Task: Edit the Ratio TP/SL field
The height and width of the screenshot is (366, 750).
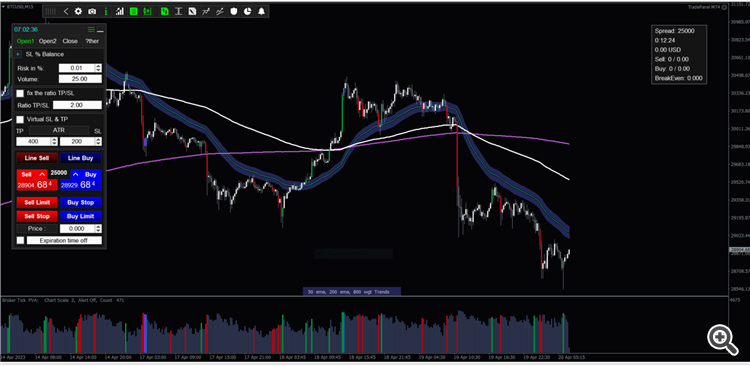Action: pos(77,105)
